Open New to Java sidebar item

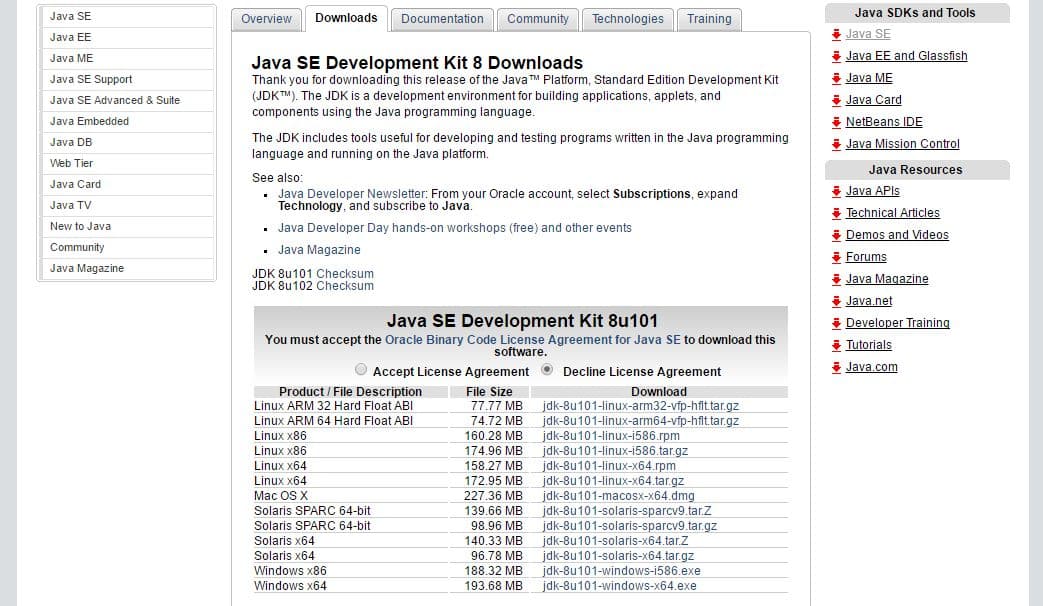(127, 226)
